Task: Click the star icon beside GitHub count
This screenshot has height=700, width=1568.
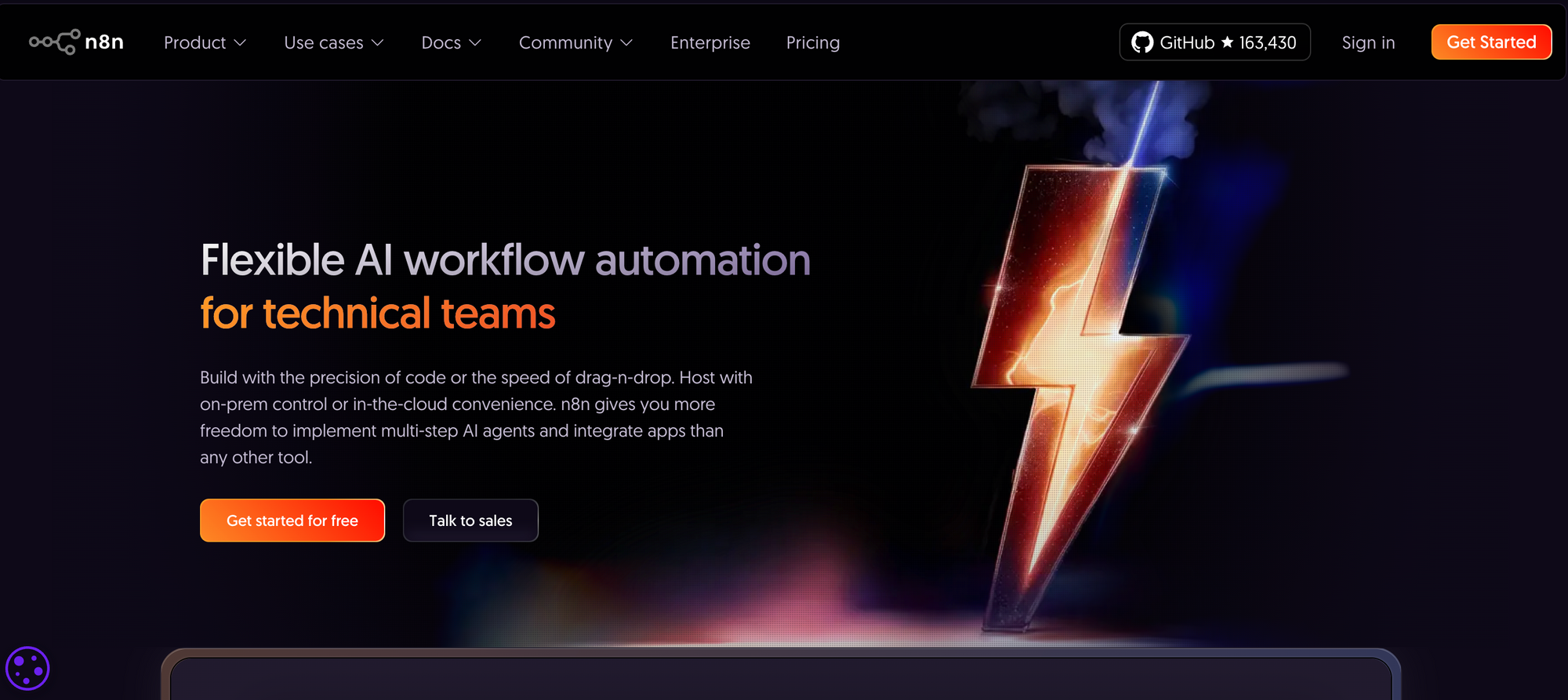Action: tap(1227, 42)
